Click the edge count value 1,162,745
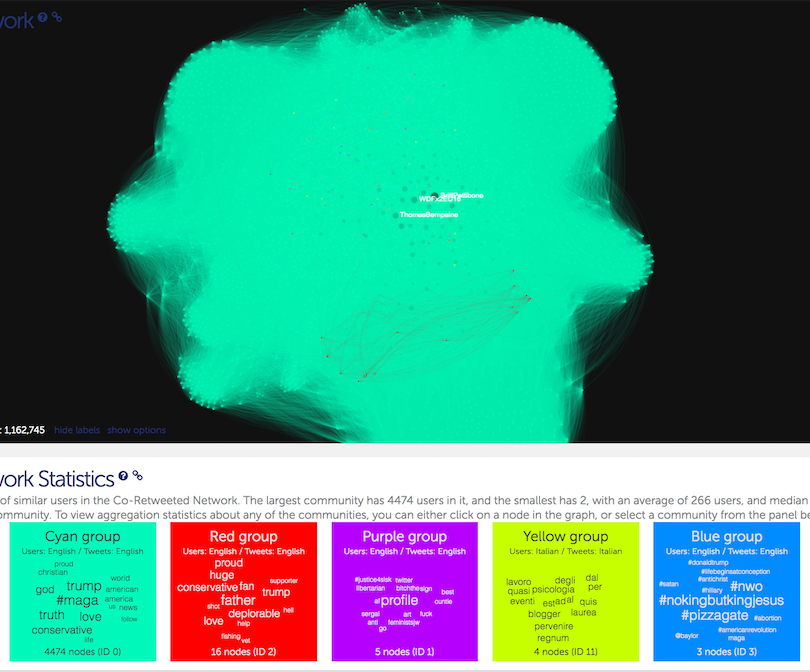 point(24,430)
